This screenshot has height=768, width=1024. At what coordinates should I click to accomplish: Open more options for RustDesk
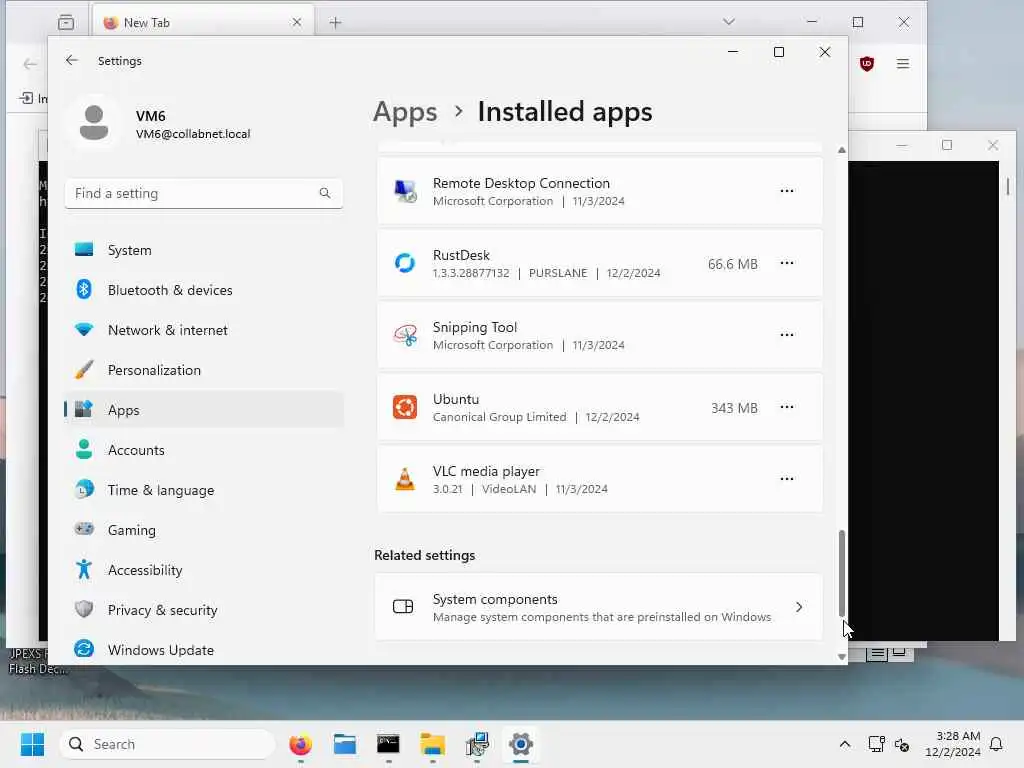tap(787, 263)
